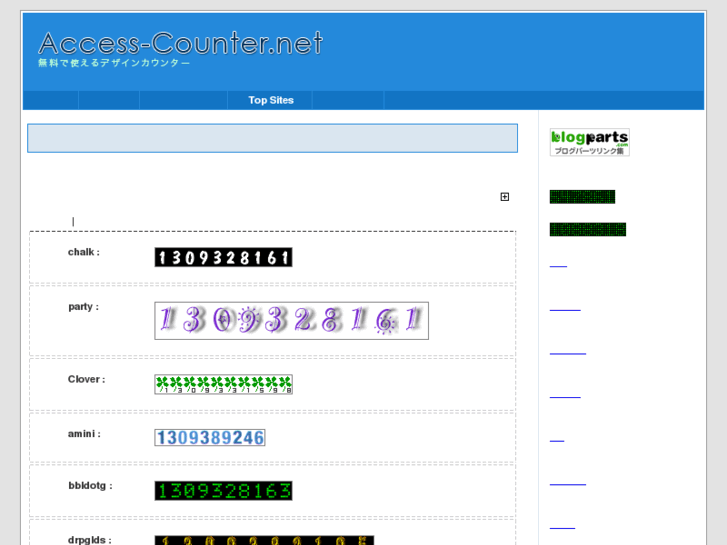
Task: Open the blogparts.com banner
Action: 589,142
